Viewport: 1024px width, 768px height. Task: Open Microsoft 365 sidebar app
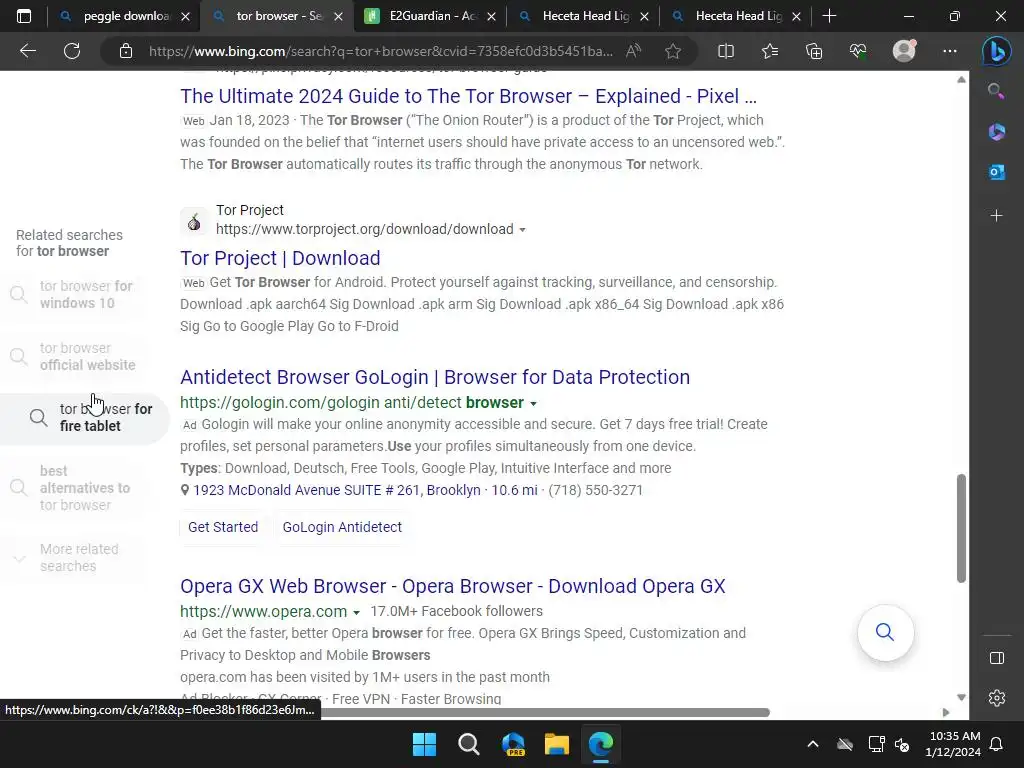(997, 132)
